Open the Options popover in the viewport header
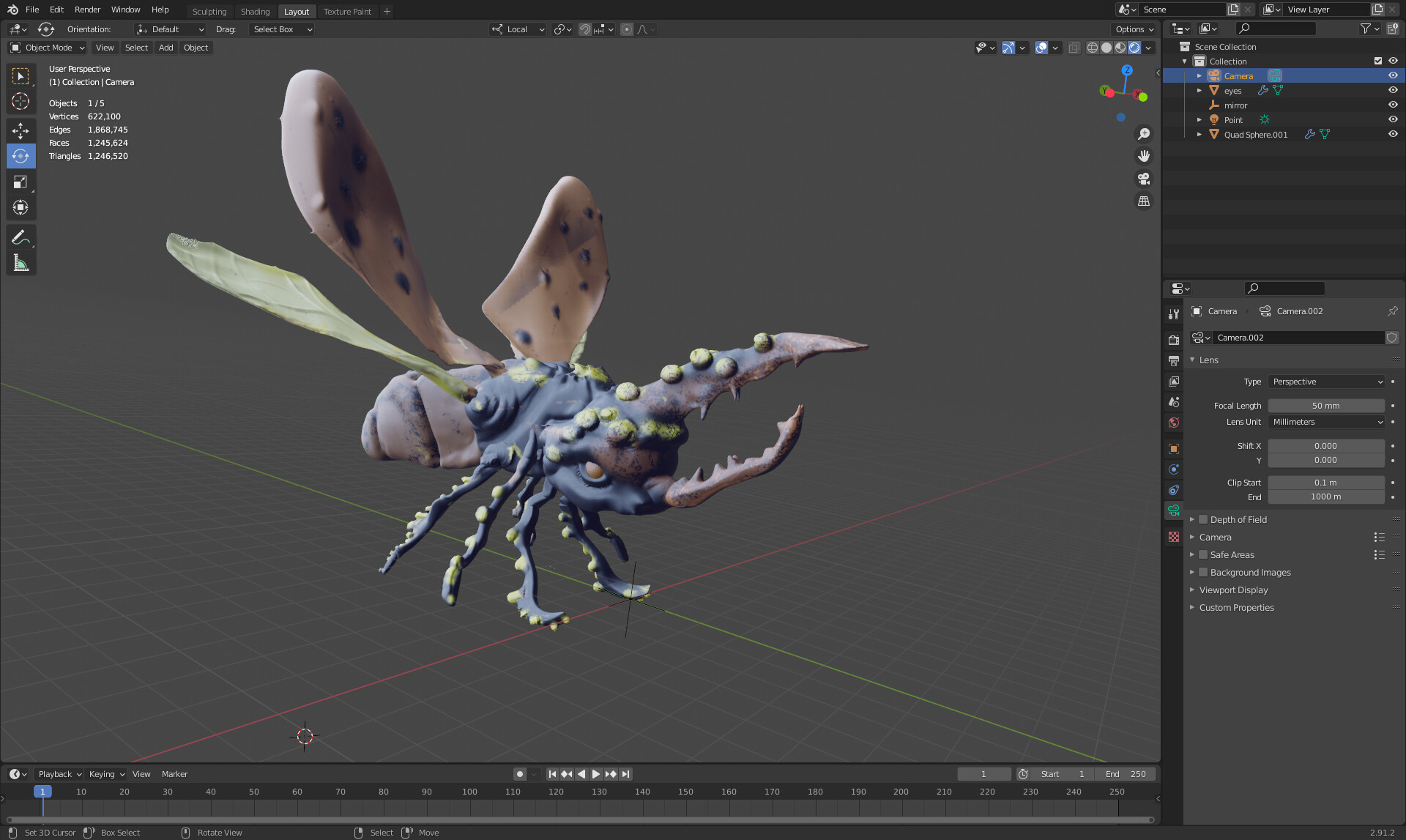The height and width of the screenshot is (840, 1406). [1133, 29]
